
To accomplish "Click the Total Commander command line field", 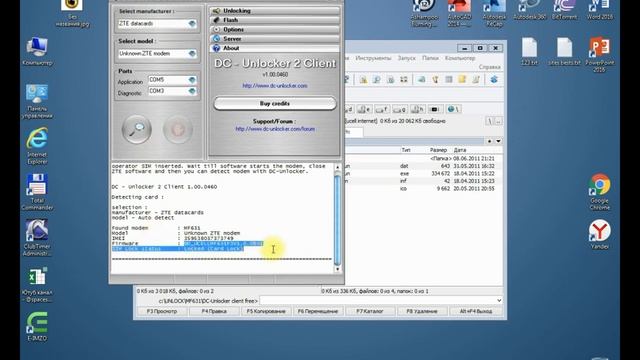I will (377, 301).
